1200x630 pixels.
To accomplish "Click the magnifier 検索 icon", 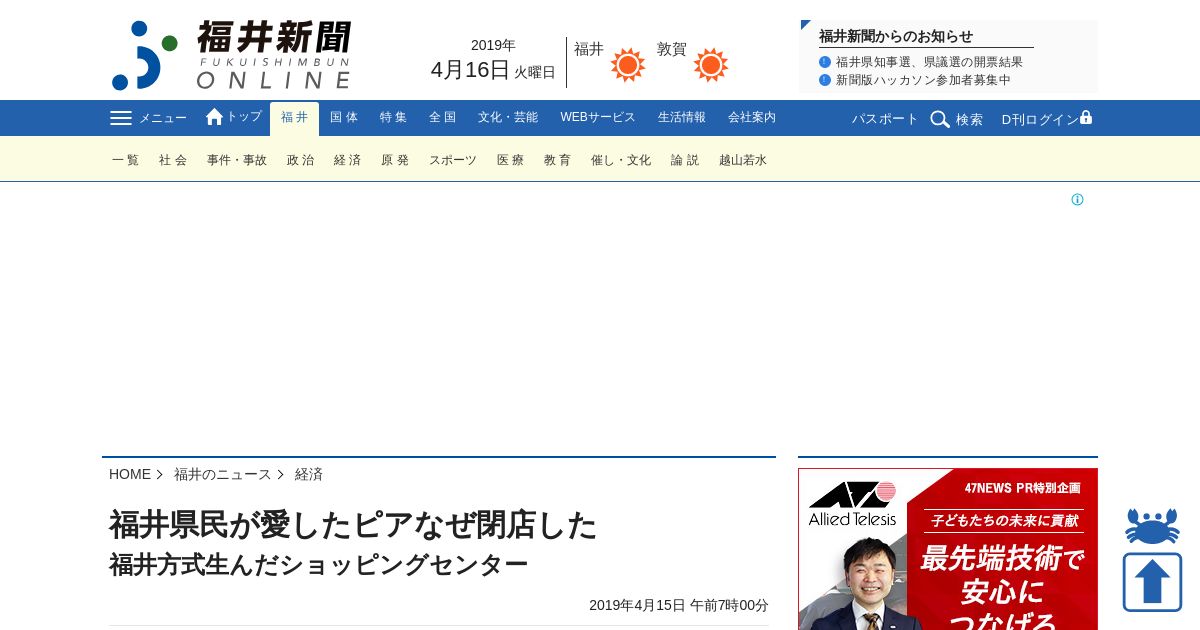I will [x=940, y=119].
